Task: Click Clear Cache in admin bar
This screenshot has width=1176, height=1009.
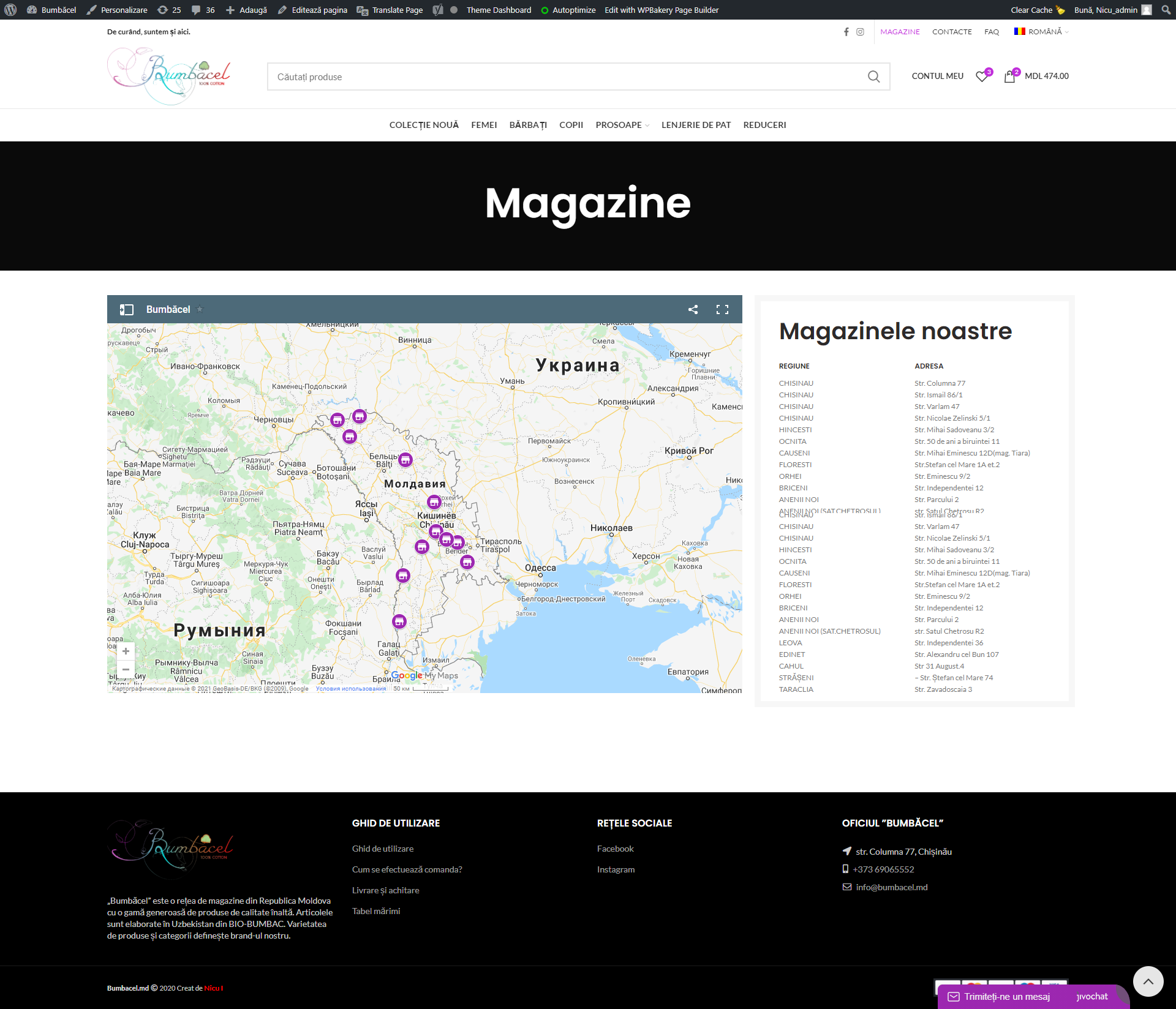Action: coord(1031,10)
